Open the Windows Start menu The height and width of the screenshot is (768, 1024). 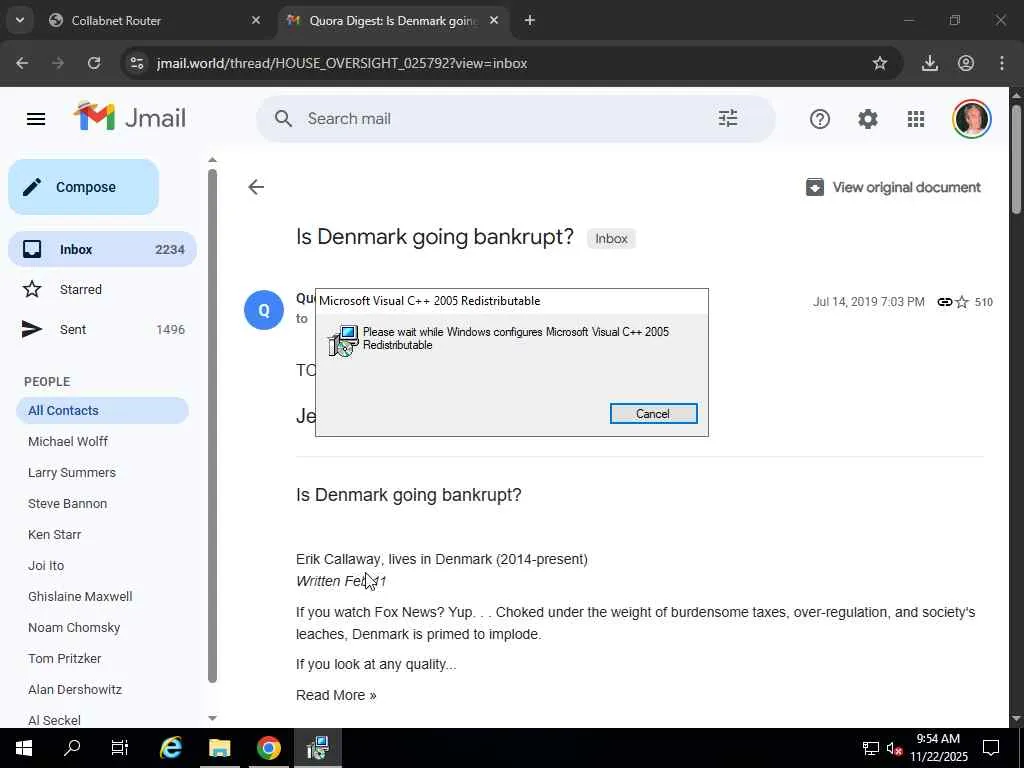(24, 748)
